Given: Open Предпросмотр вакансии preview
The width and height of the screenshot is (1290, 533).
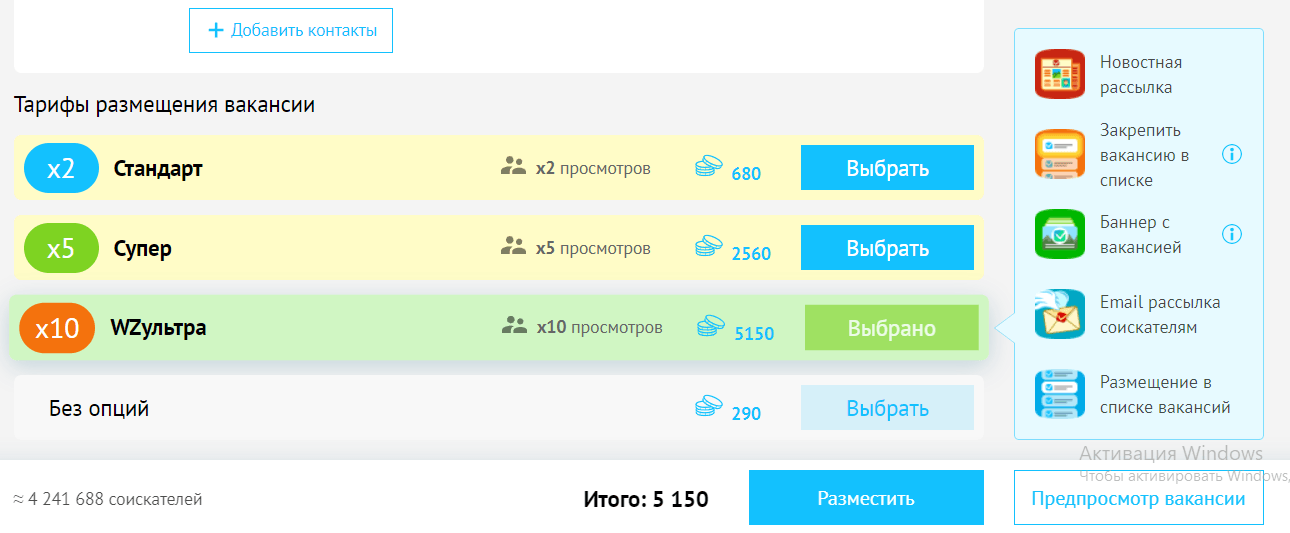Looking at the screenshot, I should coord(1138,498).
